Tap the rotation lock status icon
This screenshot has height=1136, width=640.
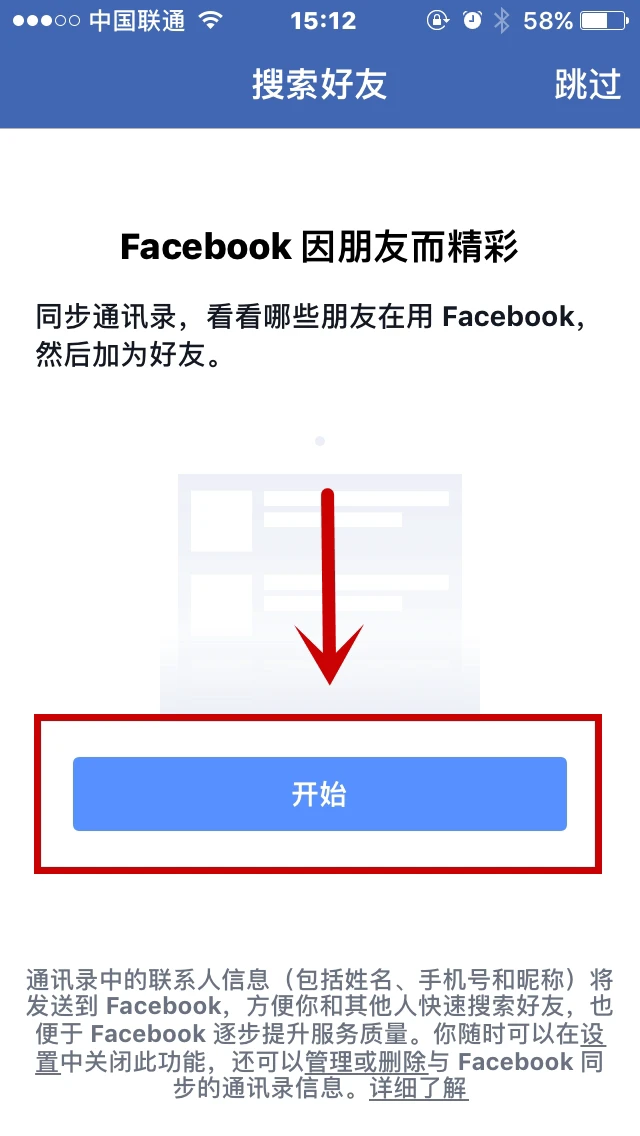pos(438,20)
